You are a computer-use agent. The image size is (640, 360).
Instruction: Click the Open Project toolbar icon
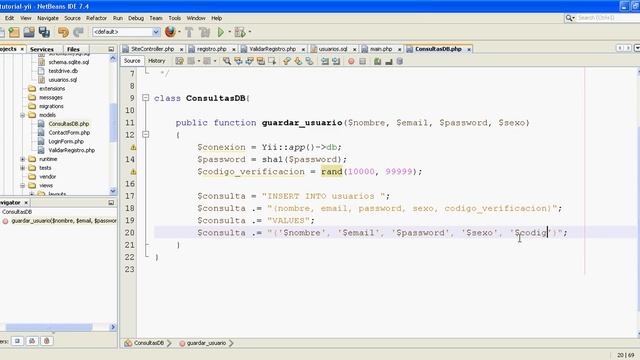click(29, 32)
